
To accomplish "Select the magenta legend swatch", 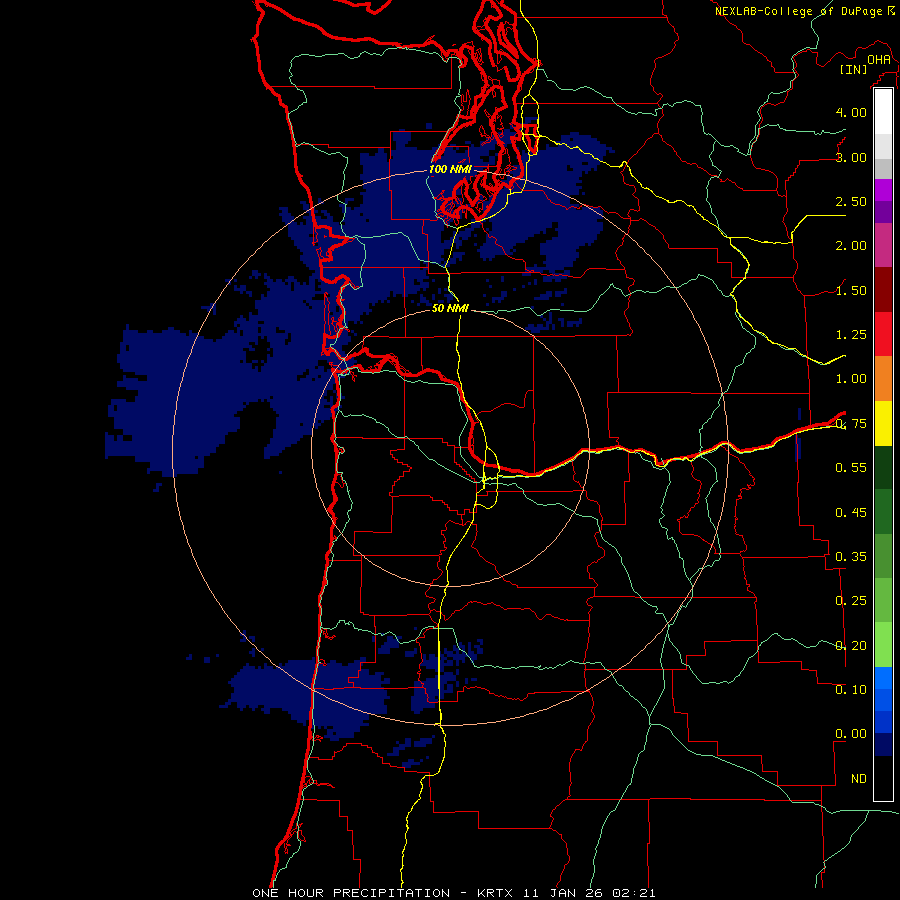I will pyautogui.click(x=883, y=190).
